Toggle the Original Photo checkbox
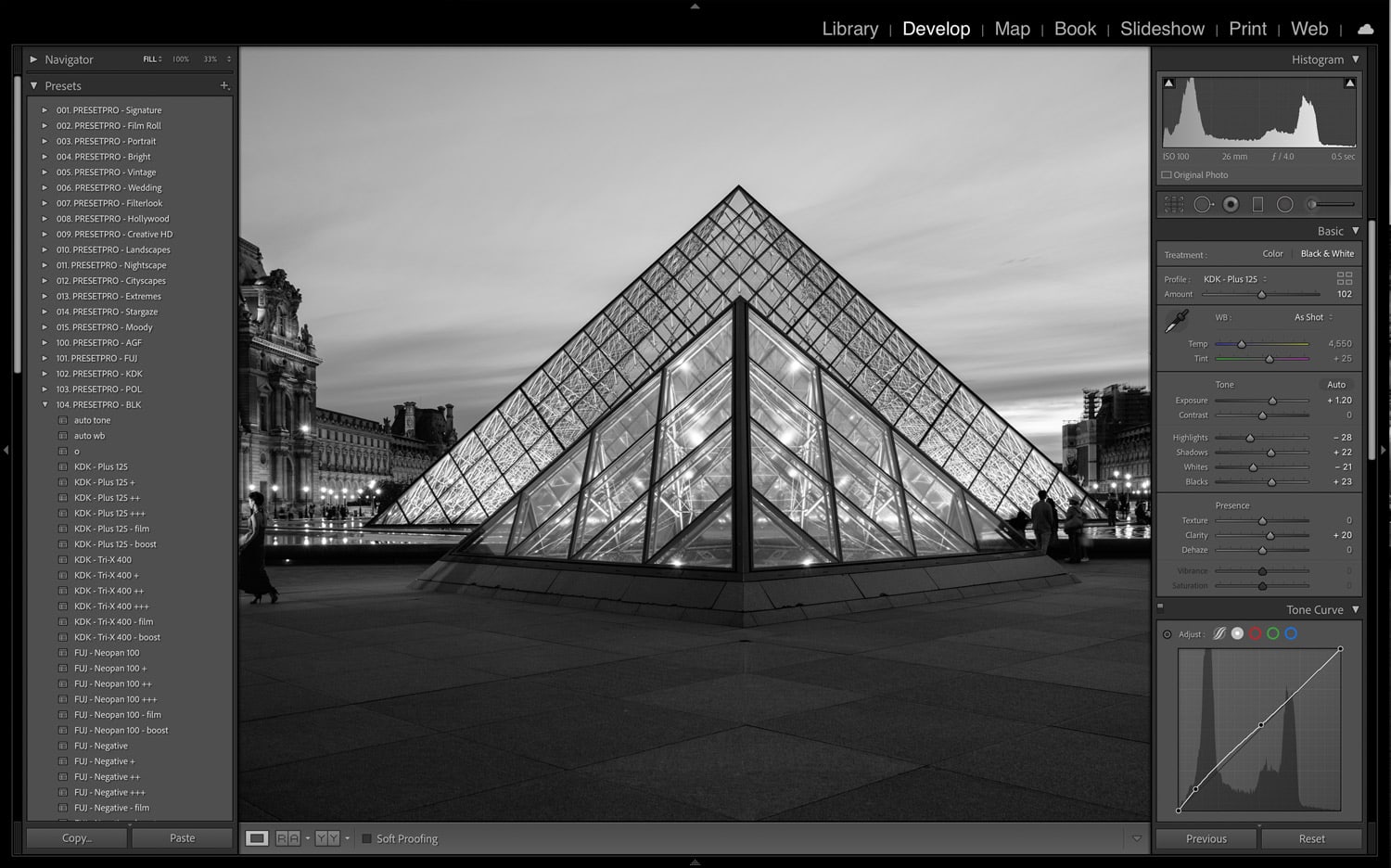 (1167, 175)
